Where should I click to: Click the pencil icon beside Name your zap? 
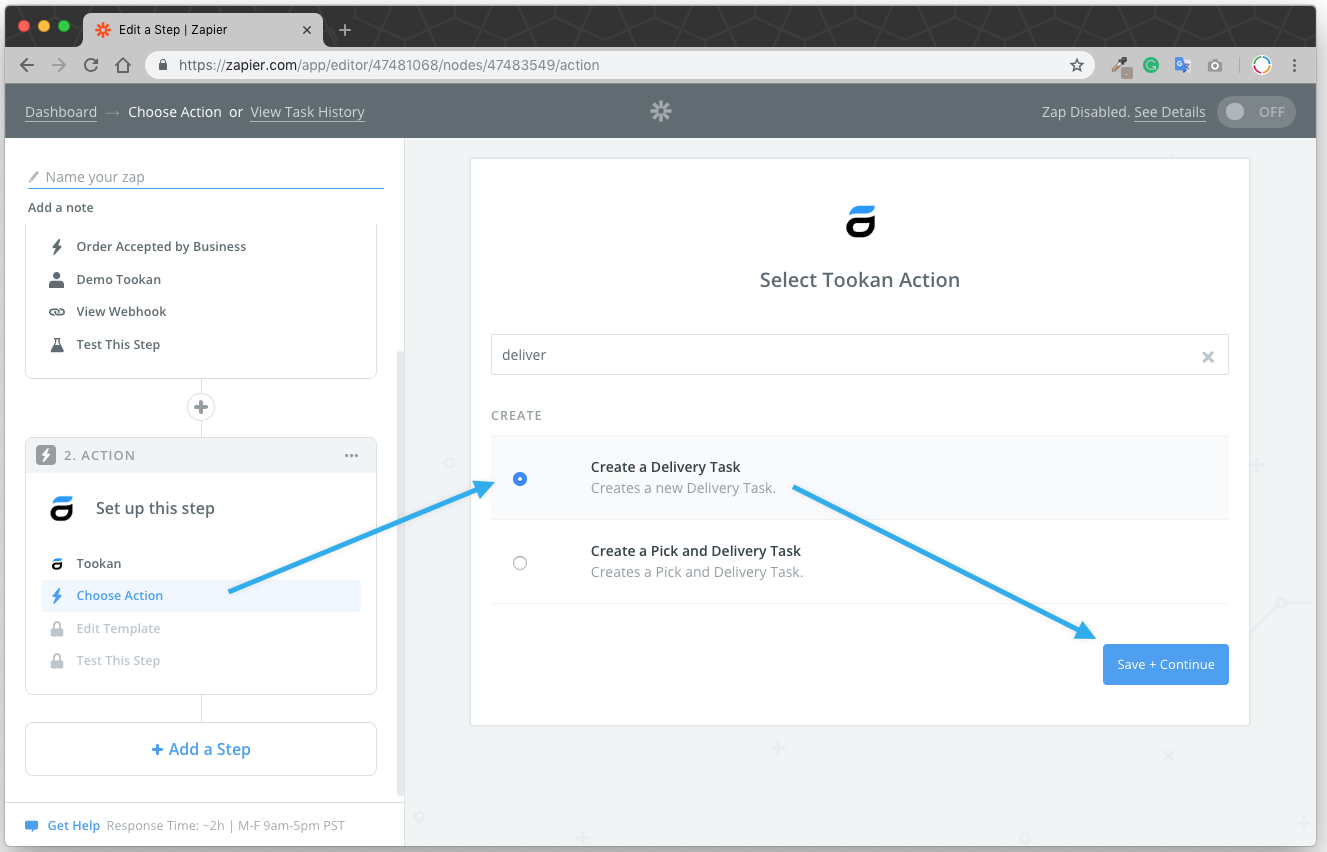click(x=35, y=177)
